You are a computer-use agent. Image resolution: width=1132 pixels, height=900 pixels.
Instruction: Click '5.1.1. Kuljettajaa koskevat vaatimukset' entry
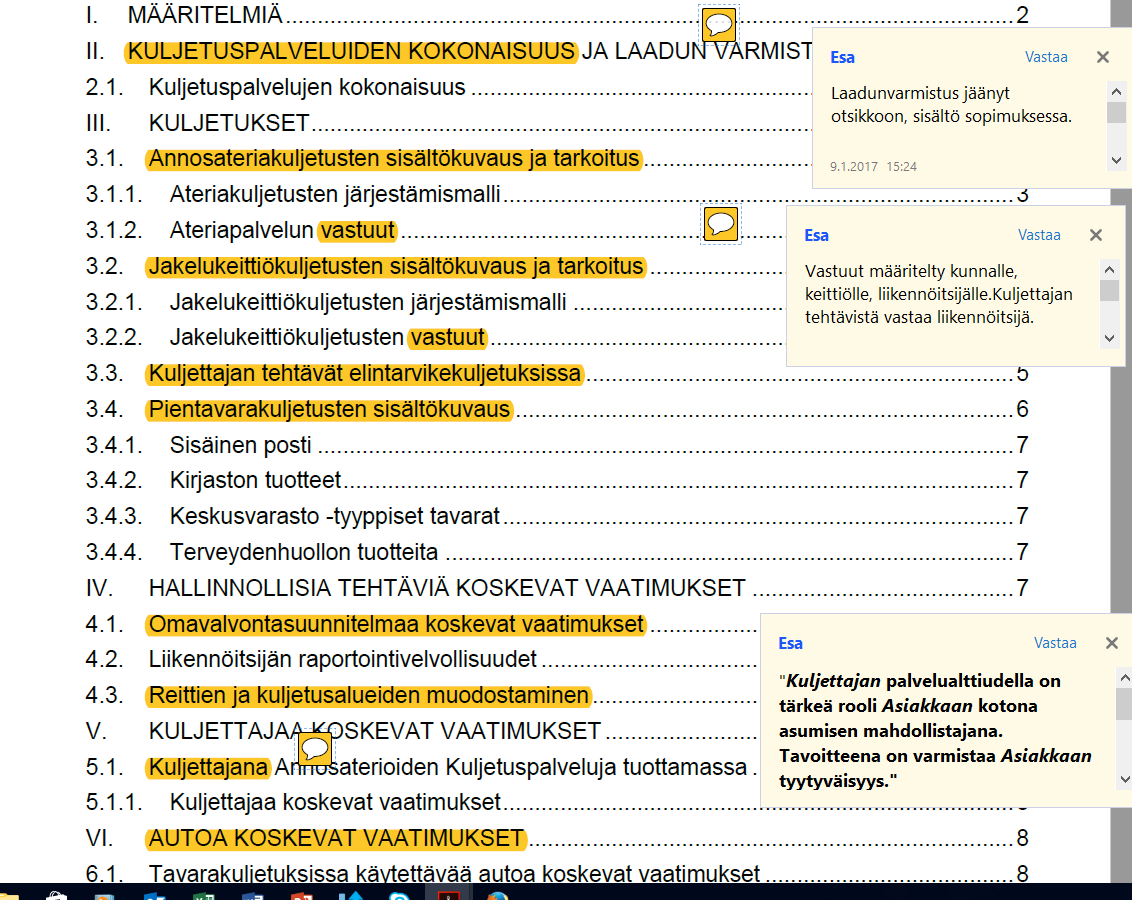point(293,802)
